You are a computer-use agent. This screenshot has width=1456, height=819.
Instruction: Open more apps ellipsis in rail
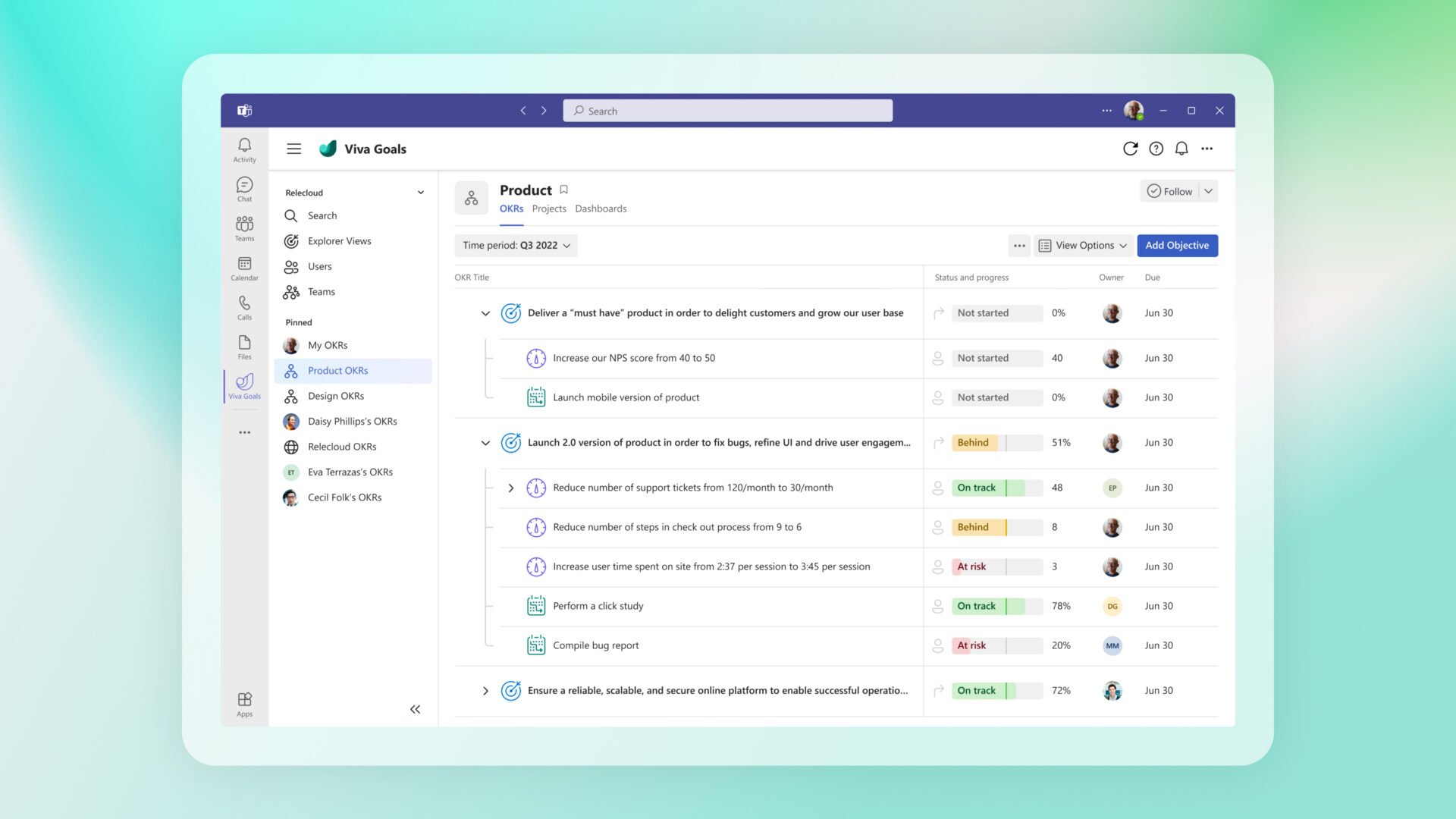(244, 432)
